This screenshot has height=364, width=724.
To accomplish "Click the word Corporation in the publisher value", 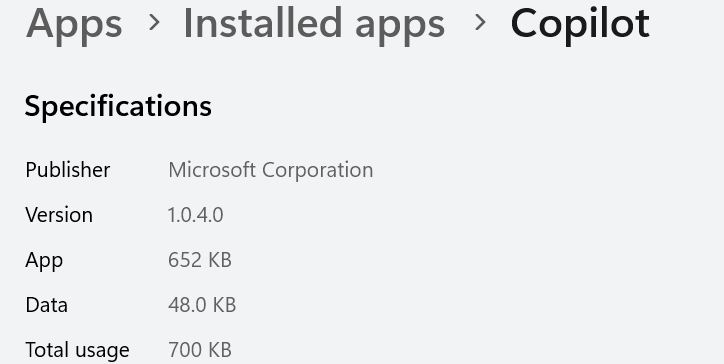I will (x=318, y=171).
